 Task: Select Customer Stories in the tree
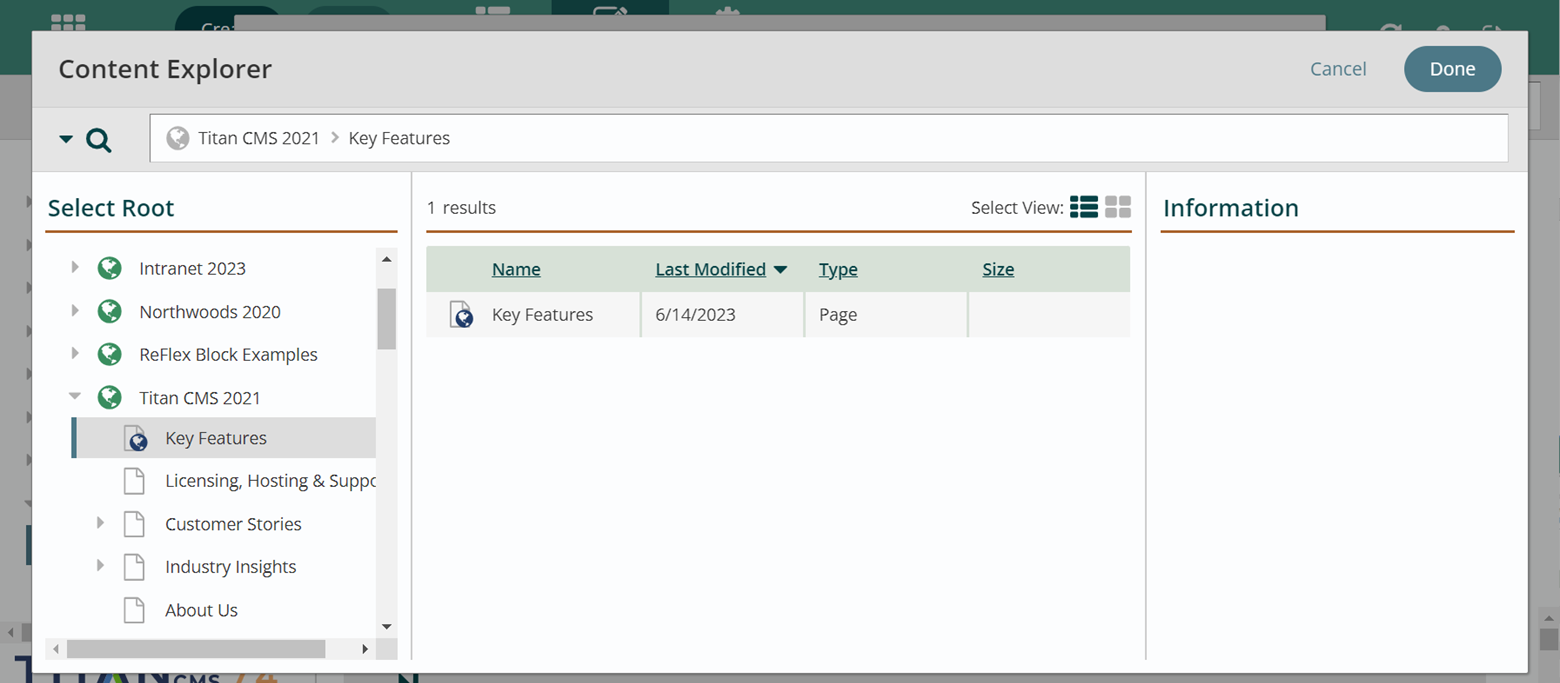click(x=233, y=524)
